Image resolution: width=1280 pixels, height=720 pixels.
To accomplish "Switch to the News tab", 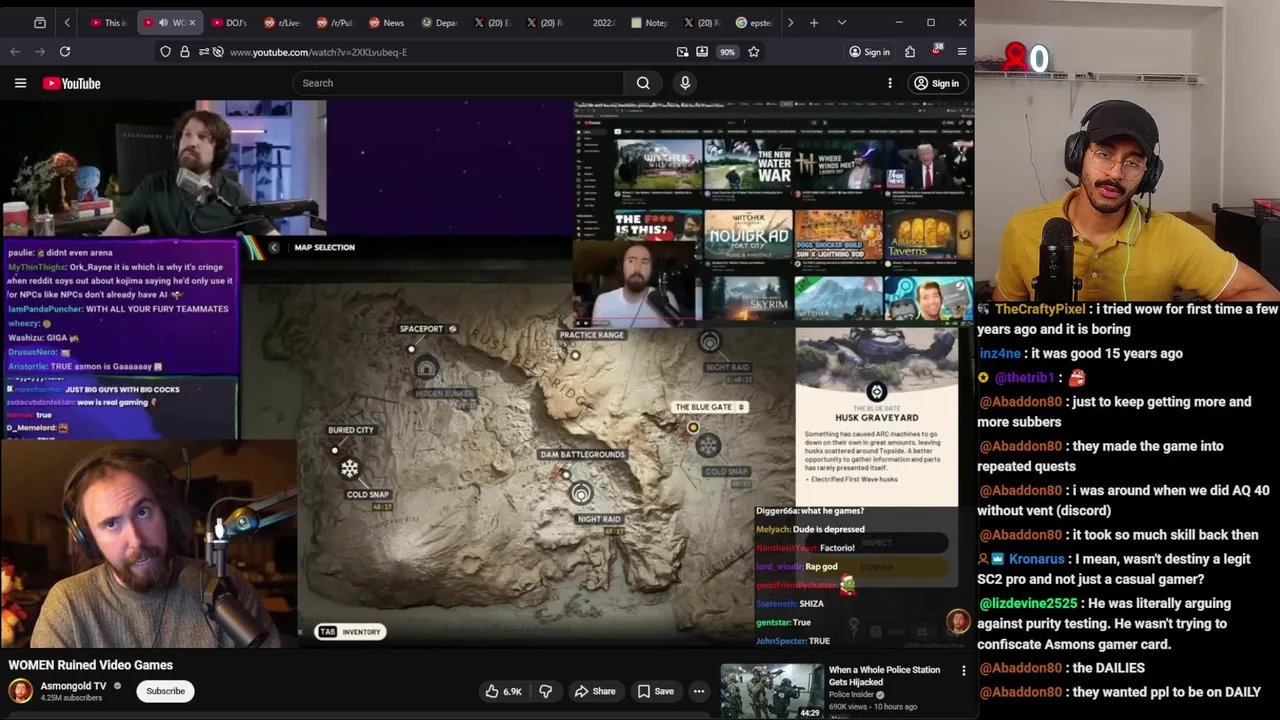I will (386, 22).
